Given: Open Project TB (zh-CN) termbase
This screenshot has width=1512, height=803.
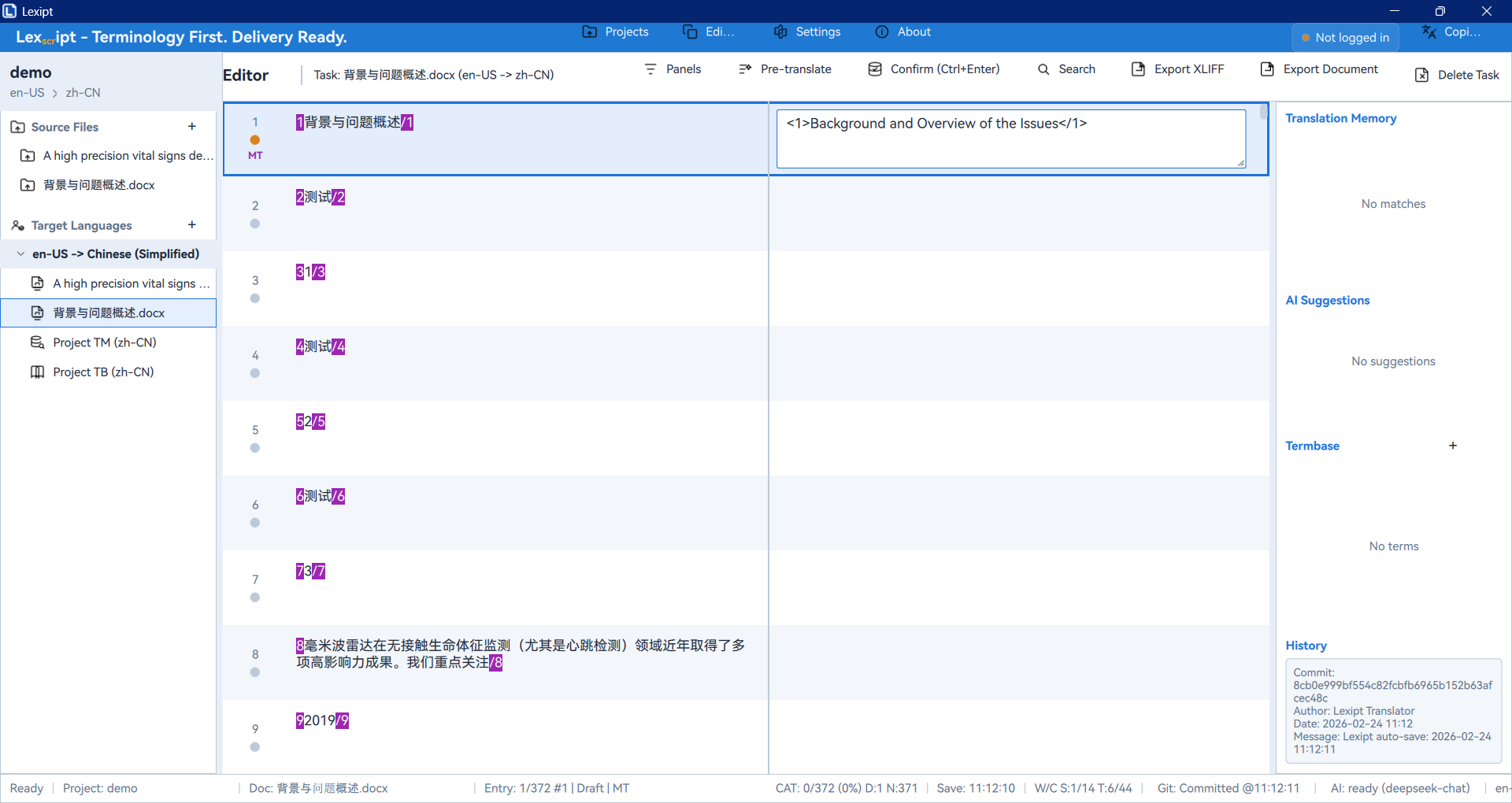Looking at the screenshot, I should point(102,372).
